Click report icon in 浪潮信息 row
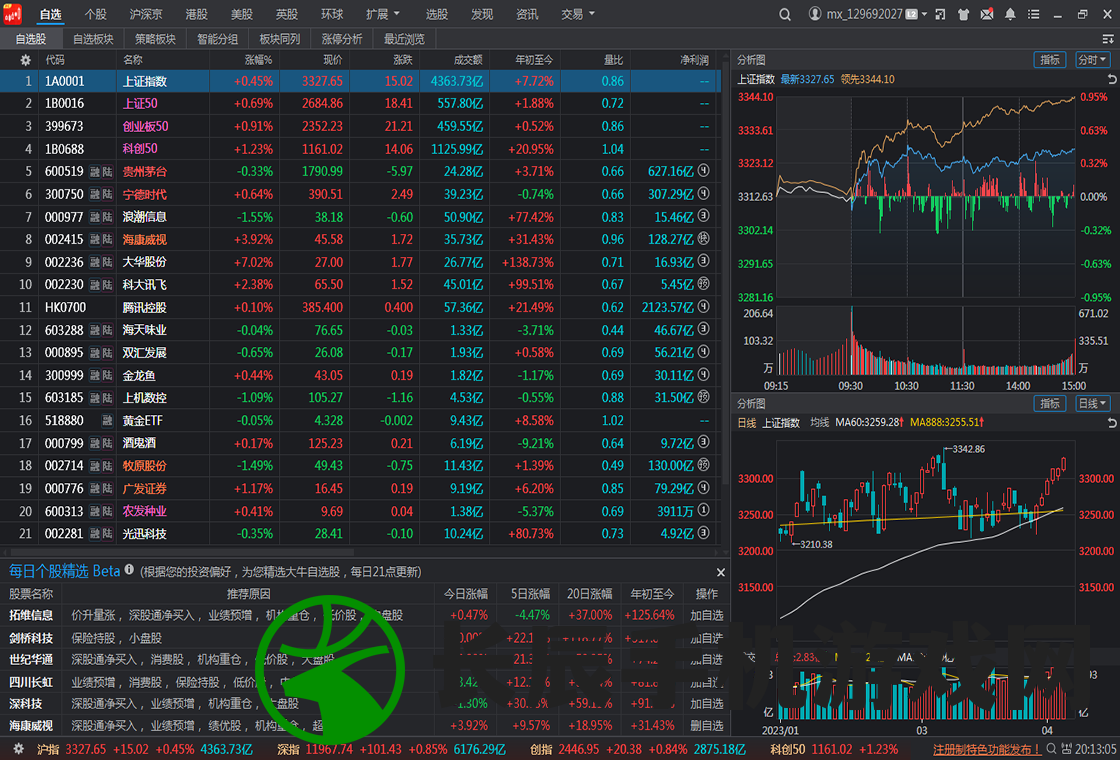The image size is (1120, 760). (x=704, y=216)
